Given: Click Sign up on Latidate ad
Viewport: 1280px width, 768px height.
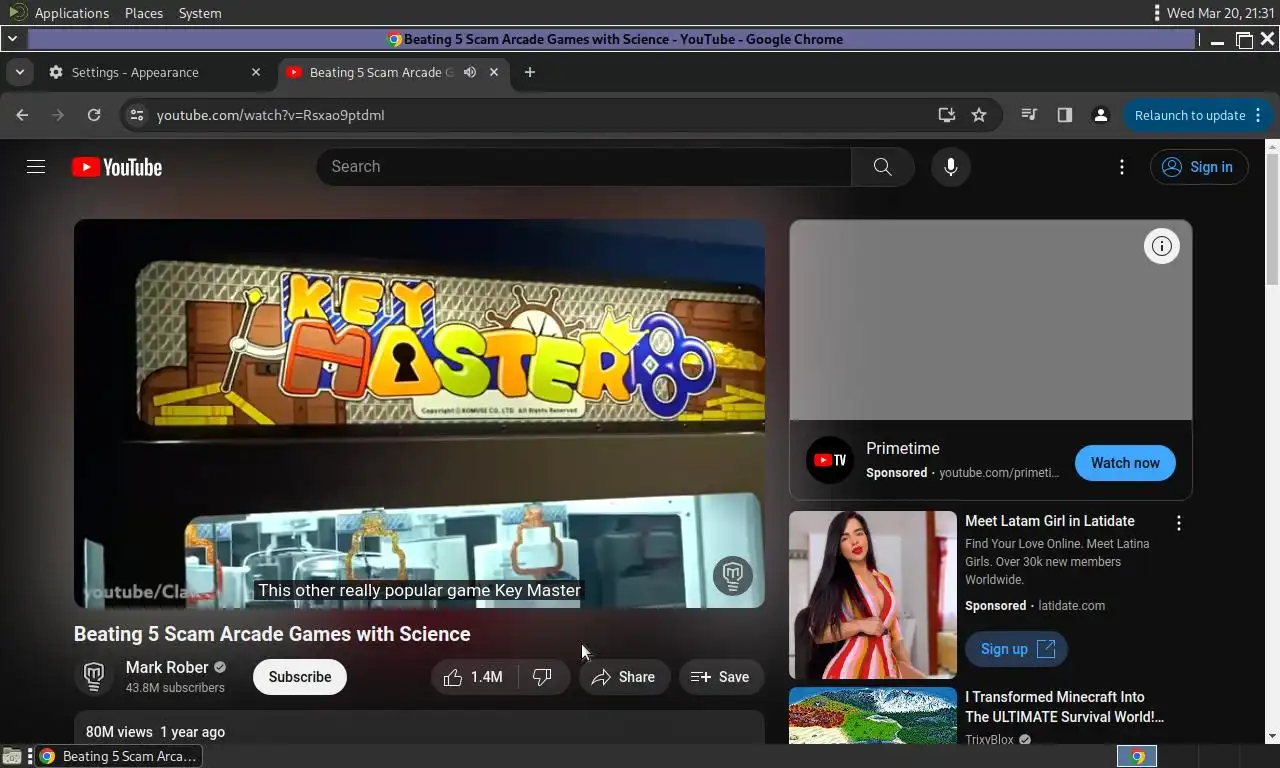Looking at the screenshot, I should (1016, 649).
